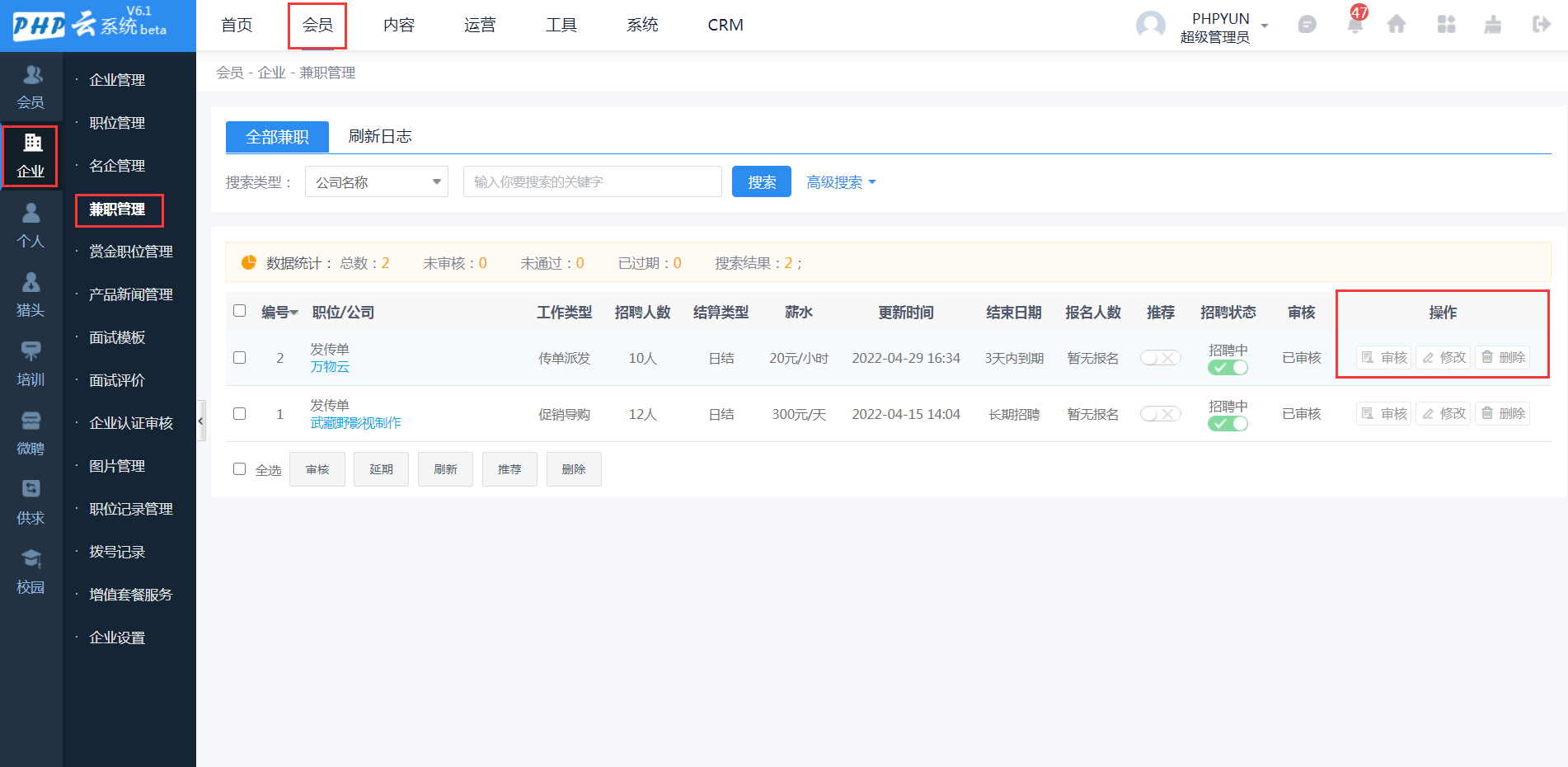
Task: Open the 培训 sidebar icon section
Action: [x=31, y=365]
